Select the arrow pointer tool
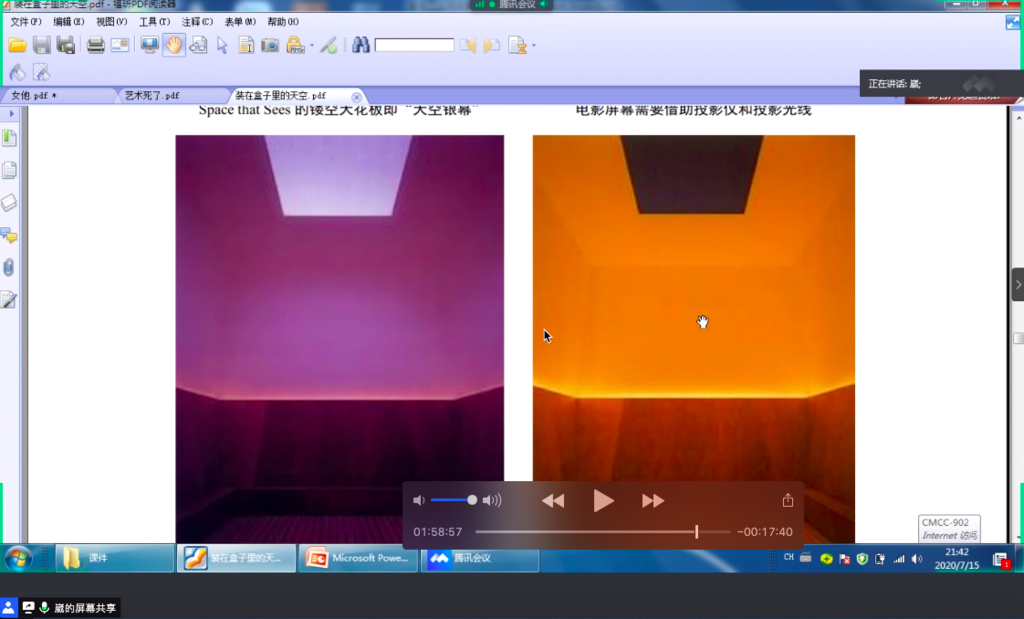This screenshot has height=619, width=1024. point(222,45)
